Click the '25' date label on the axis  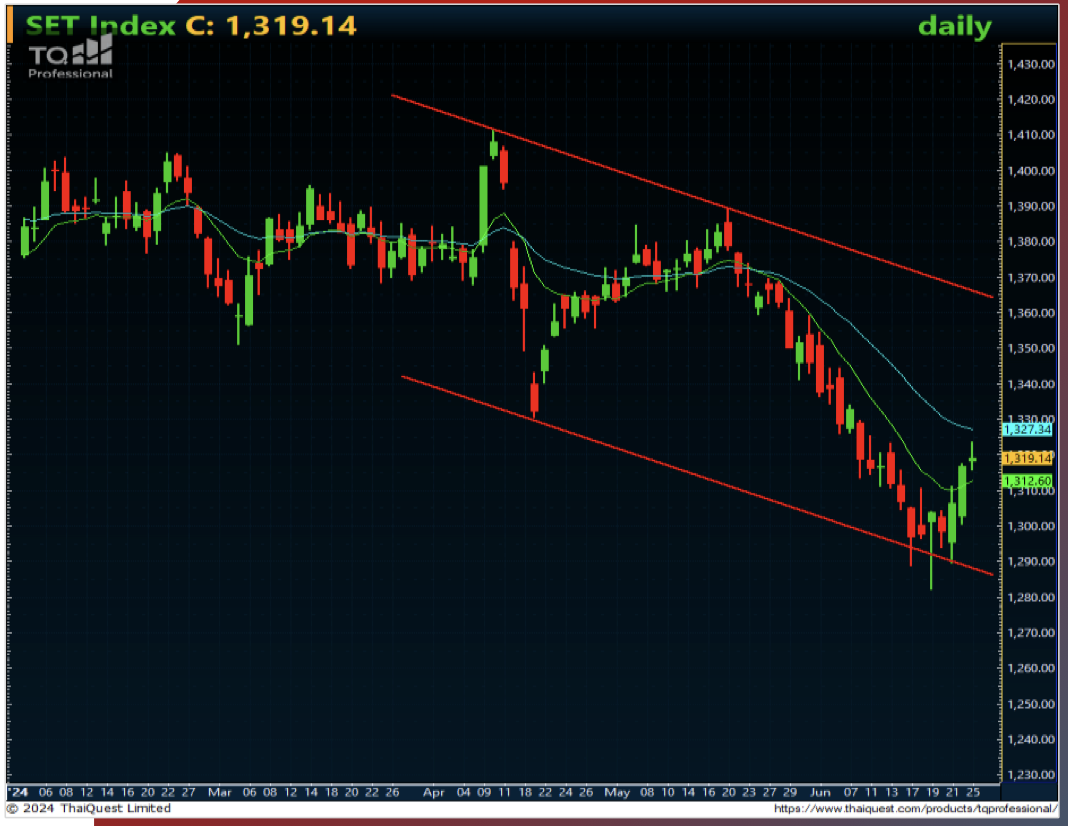tap(973, 792)
